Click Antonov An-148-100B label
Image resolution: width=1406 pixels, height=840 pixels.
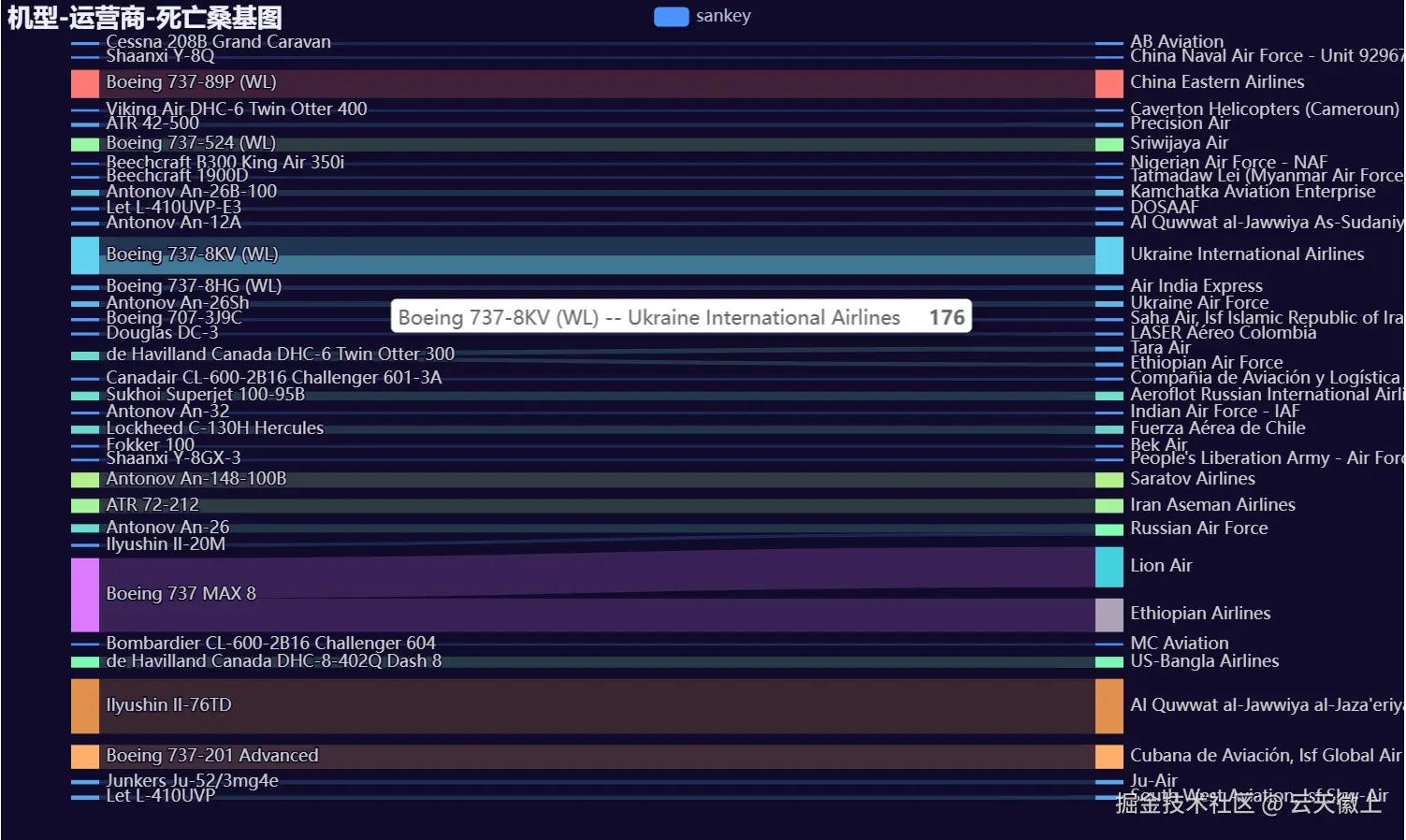click(x=196, y=479)
